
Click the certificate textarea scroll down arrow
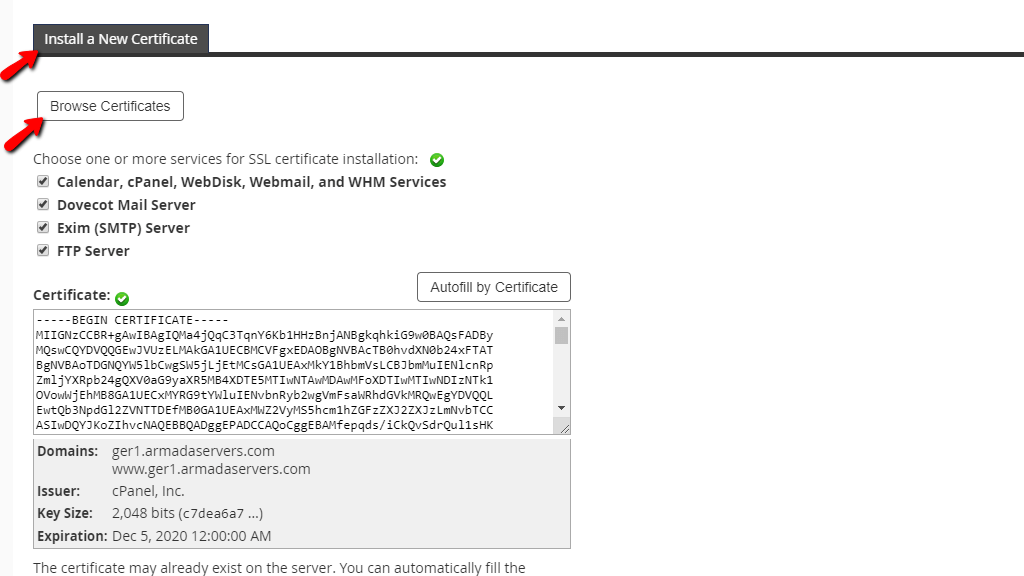pos(562,408)
